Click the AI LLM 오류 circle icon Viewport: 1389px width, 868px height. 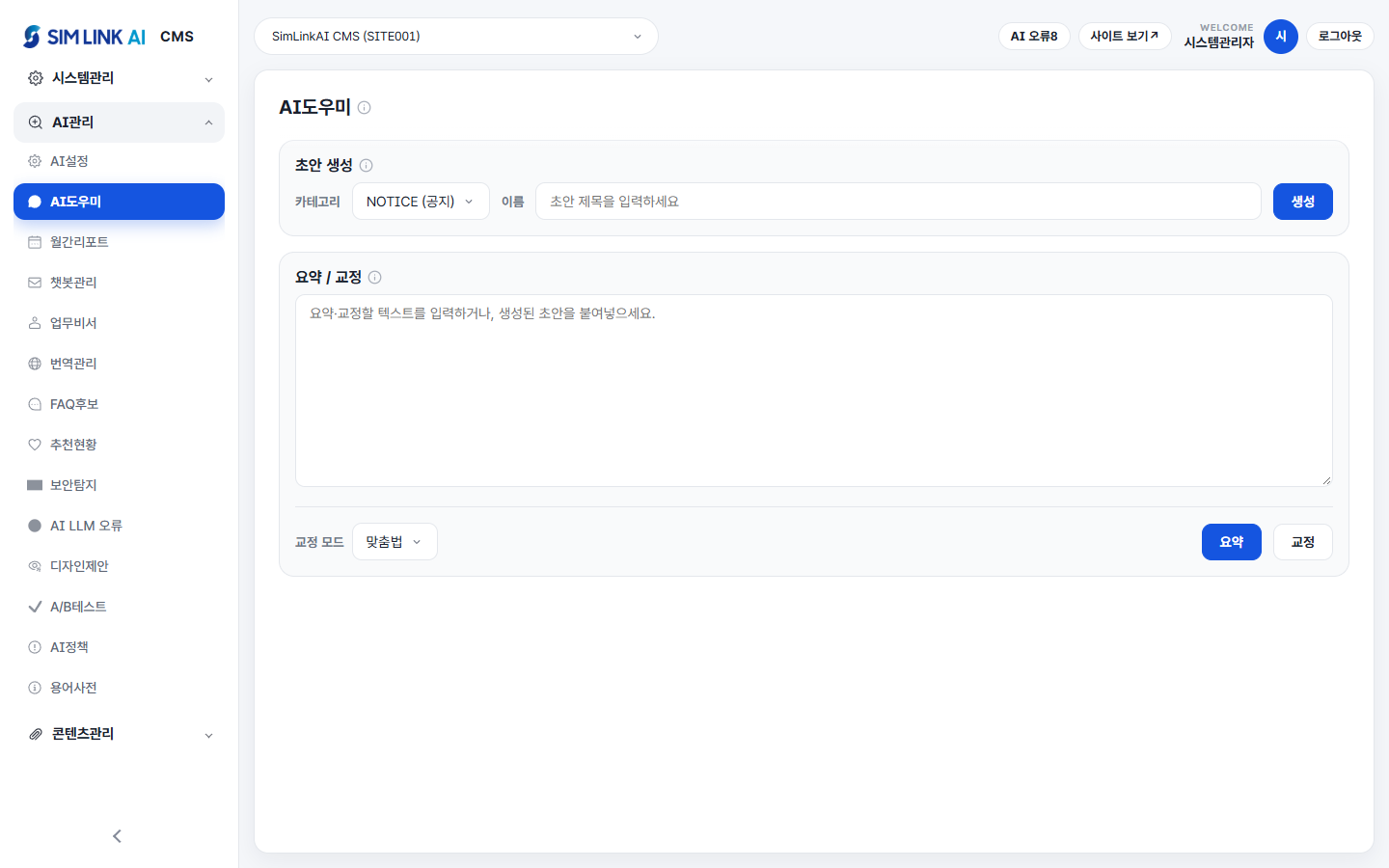(35, 526)
